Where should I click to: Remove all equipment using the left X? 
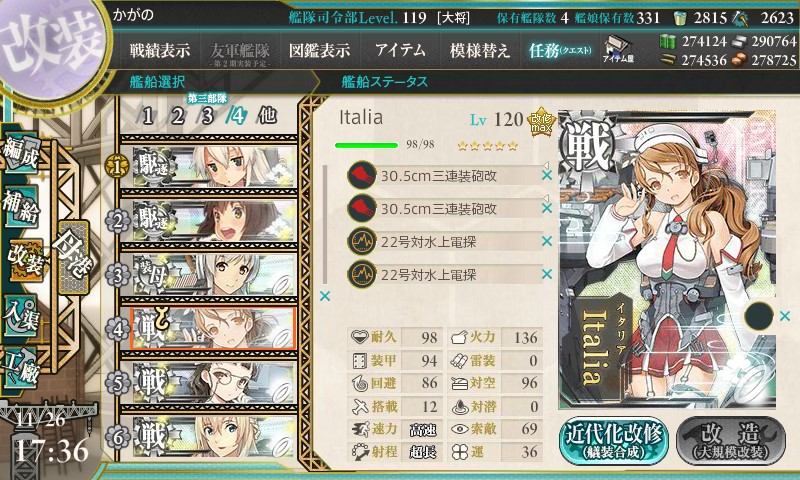tap(325, 296)
